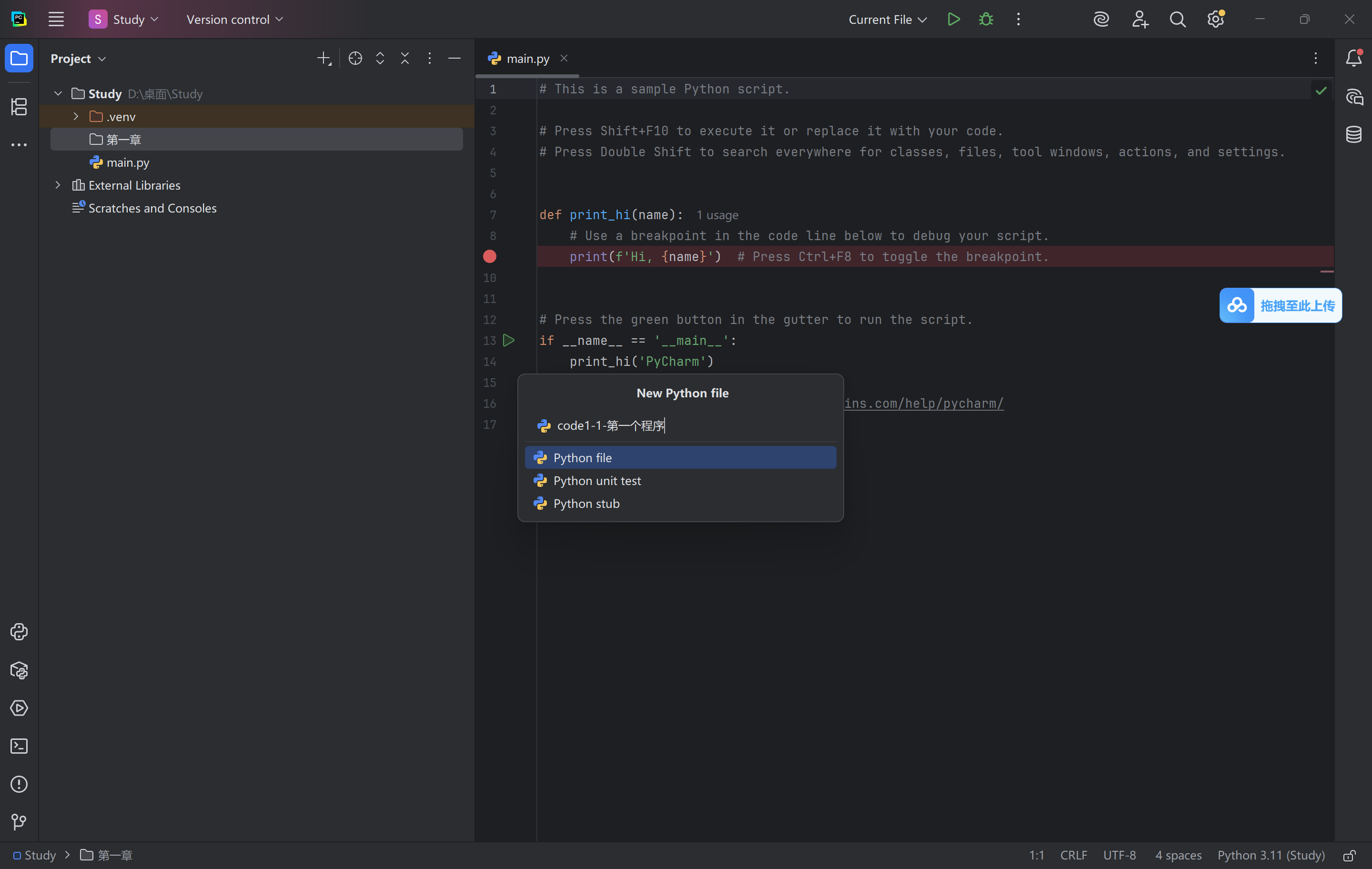Image resolution: width=1372 pixels, height=869 pixels.
Task: Toggle the read-only lock in status bar
Action: [1349, 855]
